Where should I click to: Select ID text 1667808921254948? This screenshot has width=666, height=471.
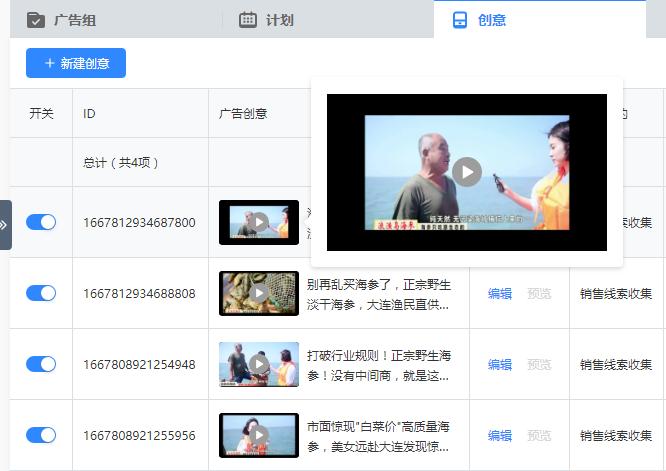(139, 364)
